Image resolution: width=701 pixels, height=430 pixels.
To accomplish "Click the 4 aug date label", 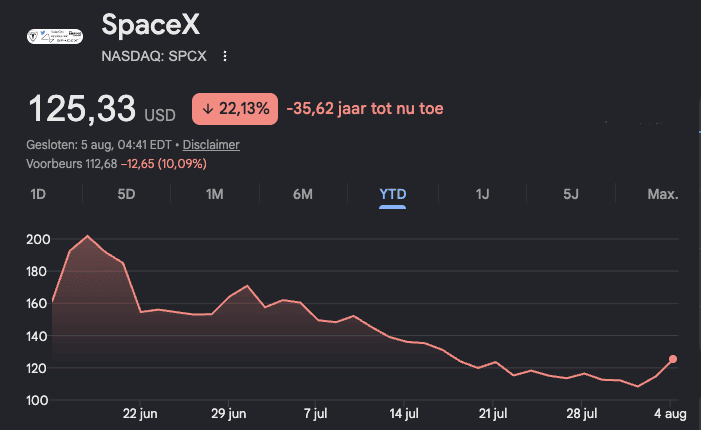I will click(x=670, y=414).
